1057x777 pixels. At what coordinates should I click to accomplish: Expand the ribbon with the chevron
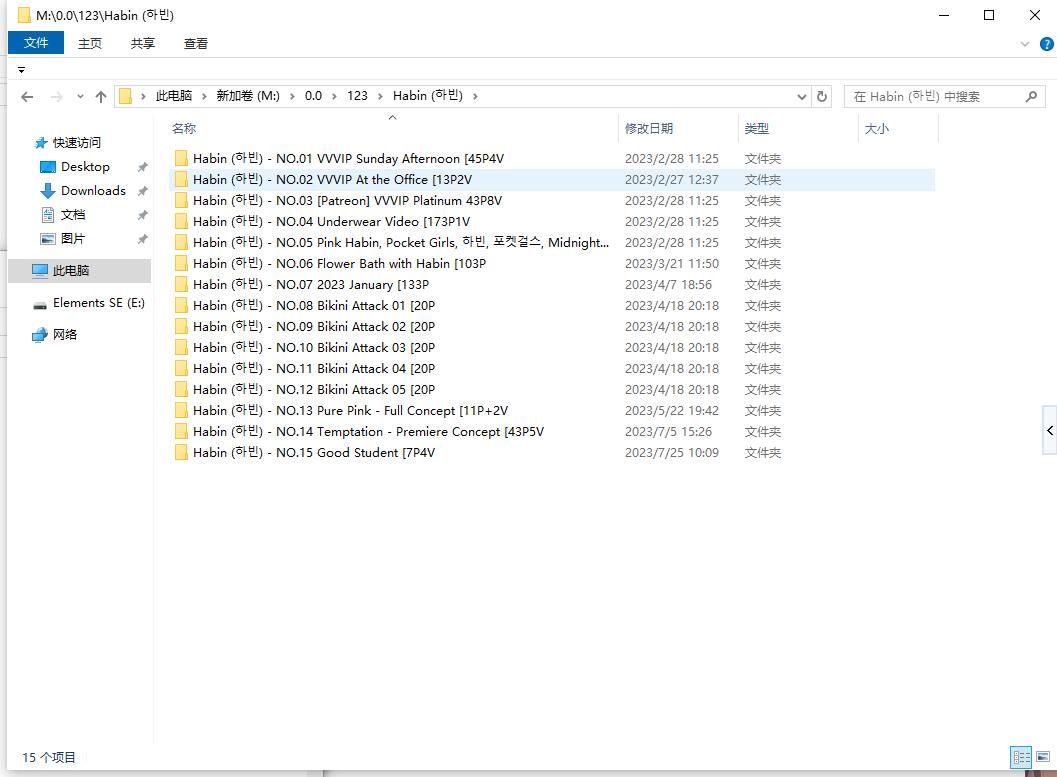point(1025,44)
